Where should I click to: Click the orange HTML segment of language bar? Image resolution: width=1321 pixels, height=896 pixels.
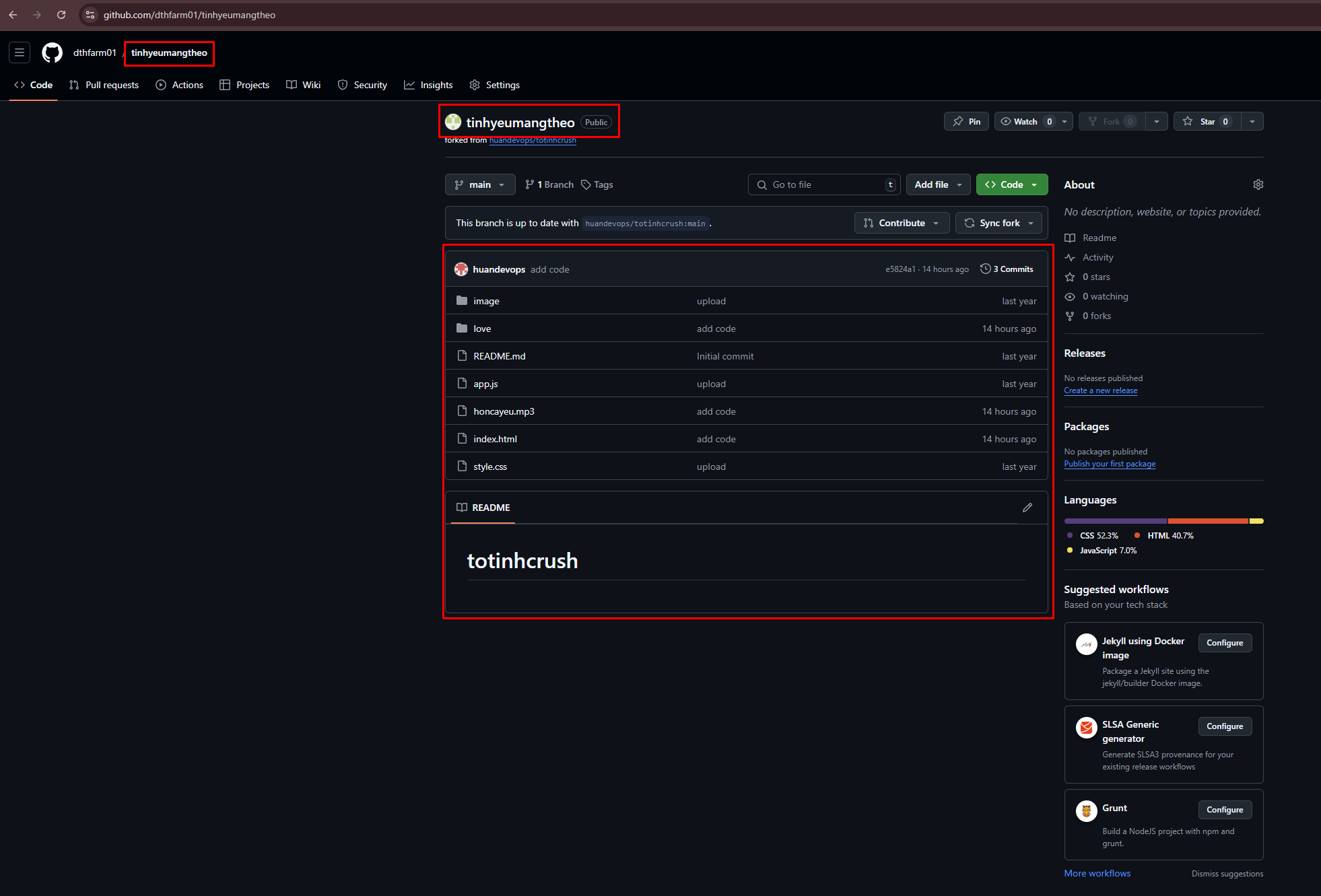[1208, 521]
